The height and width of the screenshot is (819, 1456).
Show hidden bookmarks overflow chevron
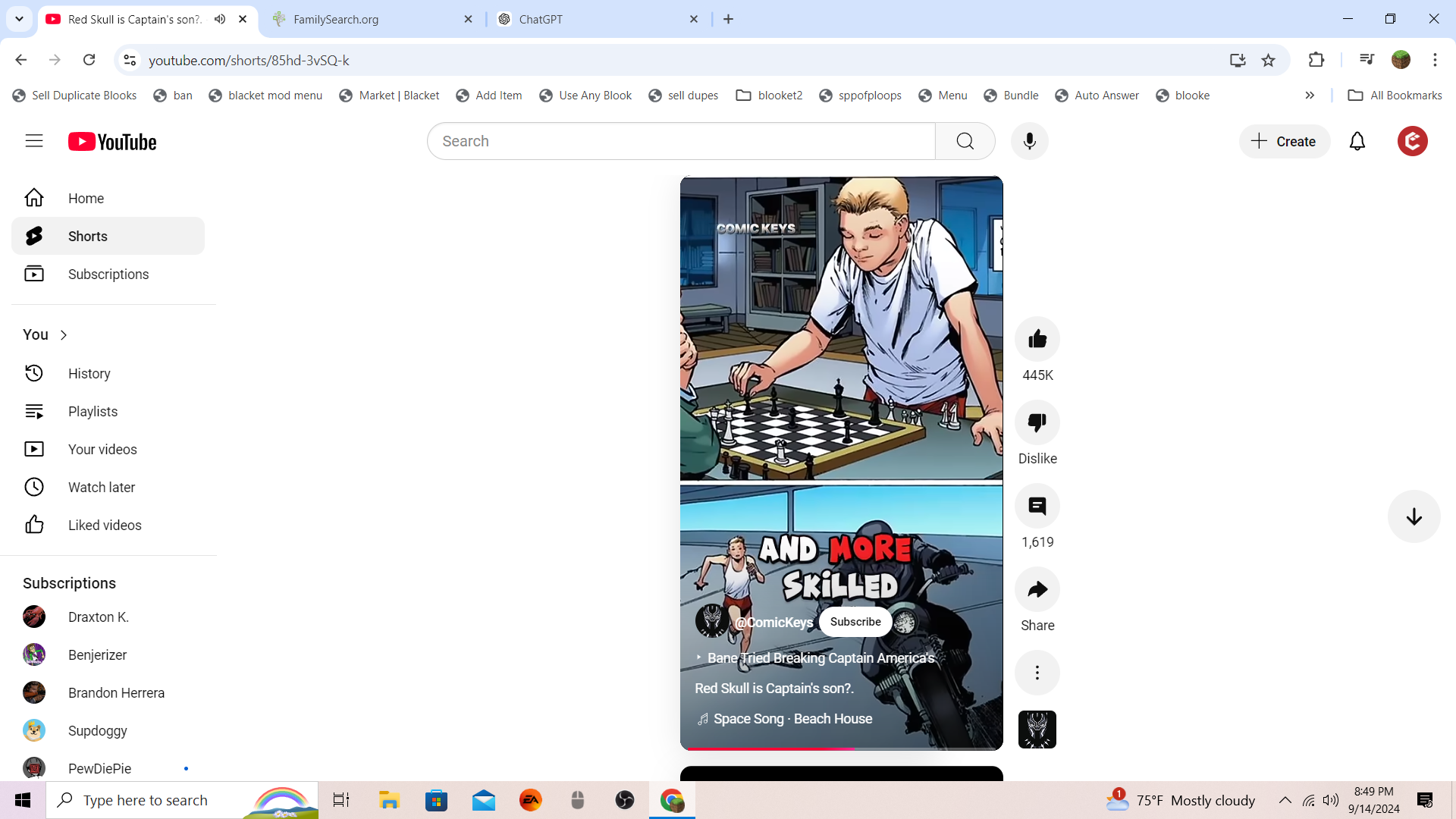1310,95
